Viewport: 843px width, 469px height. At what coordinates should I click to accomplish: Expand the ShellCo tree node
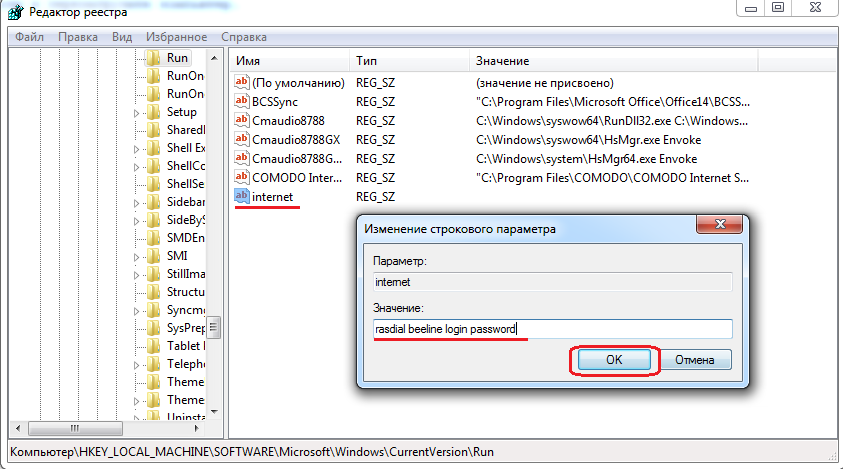[137, 167]
